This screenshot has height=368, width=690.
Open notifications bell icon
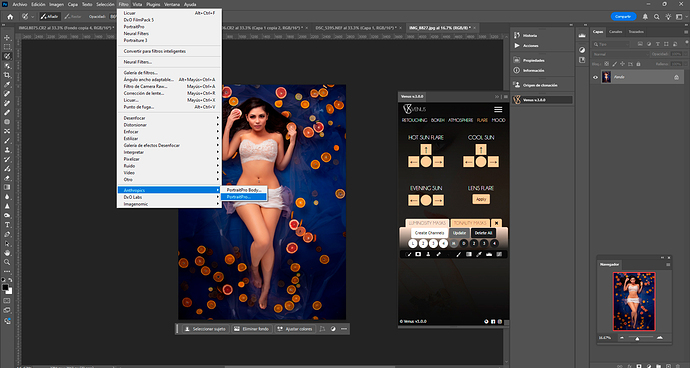click(x=645, y=17)
